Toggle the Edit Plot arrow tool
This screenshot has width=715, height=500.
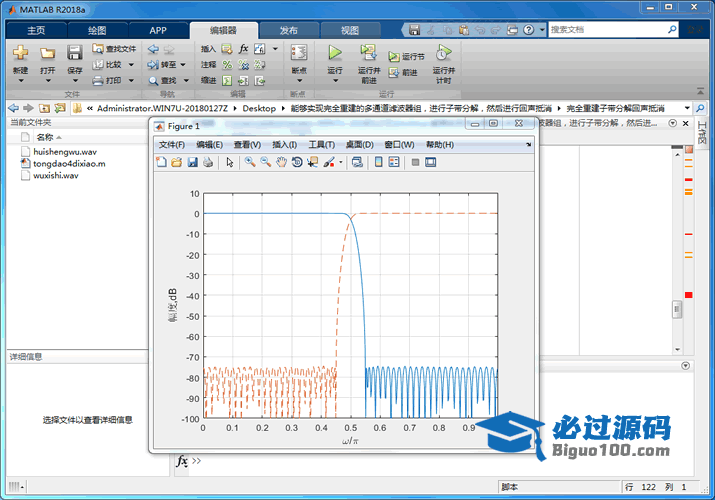coord(229,162)
